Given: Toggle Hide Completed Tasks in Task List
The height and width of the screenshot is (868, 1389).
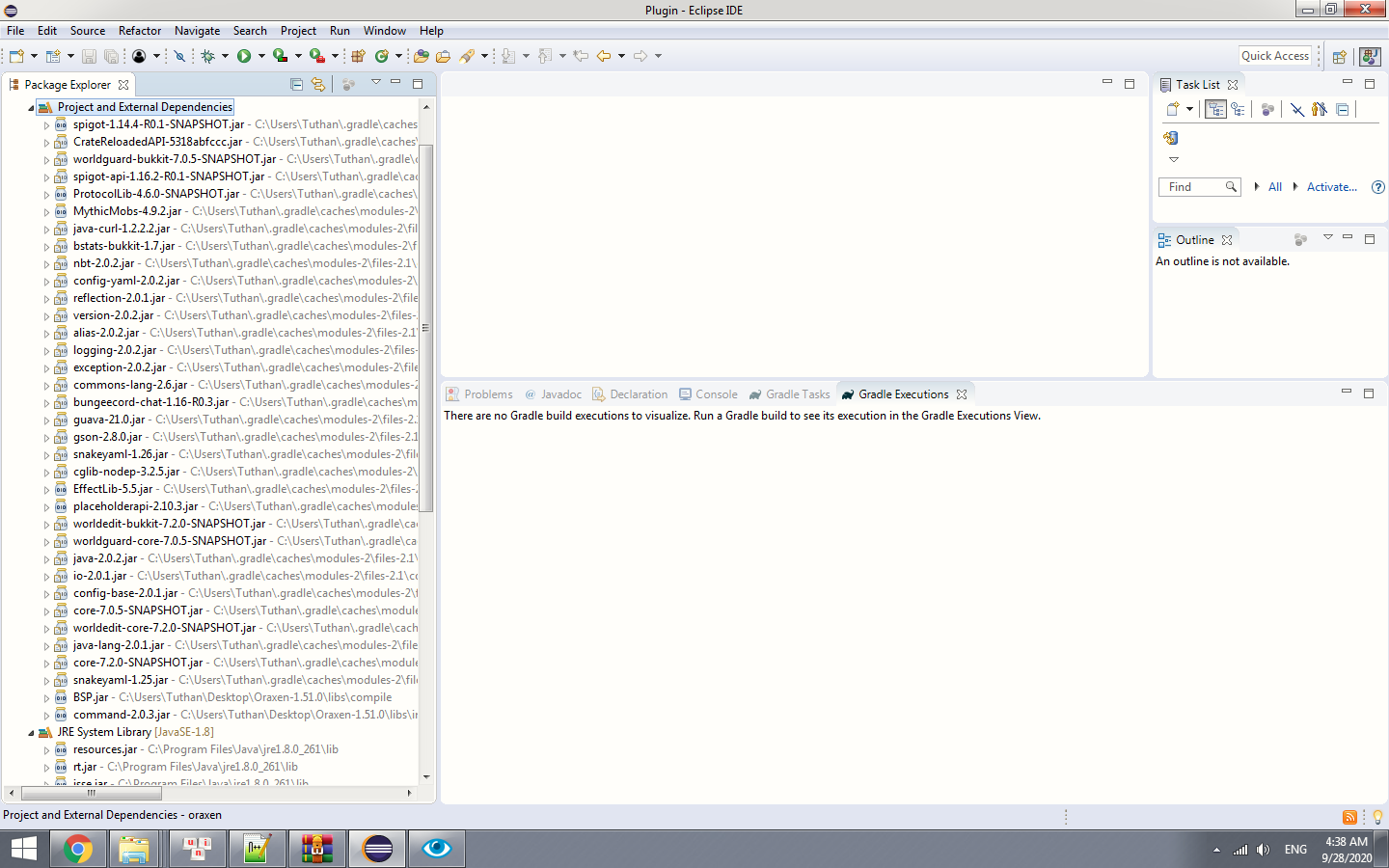Looking at the screenshot, I should (x=1297, y=109).
